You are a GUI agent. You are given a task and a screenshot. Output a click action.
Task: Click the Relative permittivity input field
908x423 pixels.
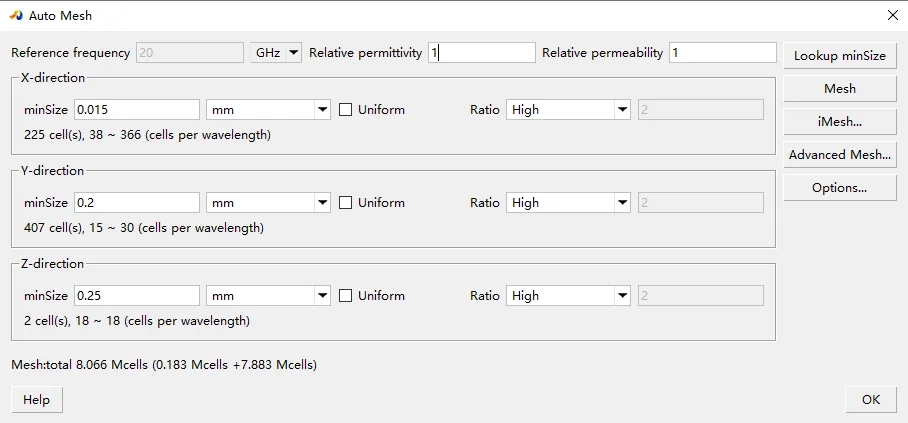[x=482, y=53]
